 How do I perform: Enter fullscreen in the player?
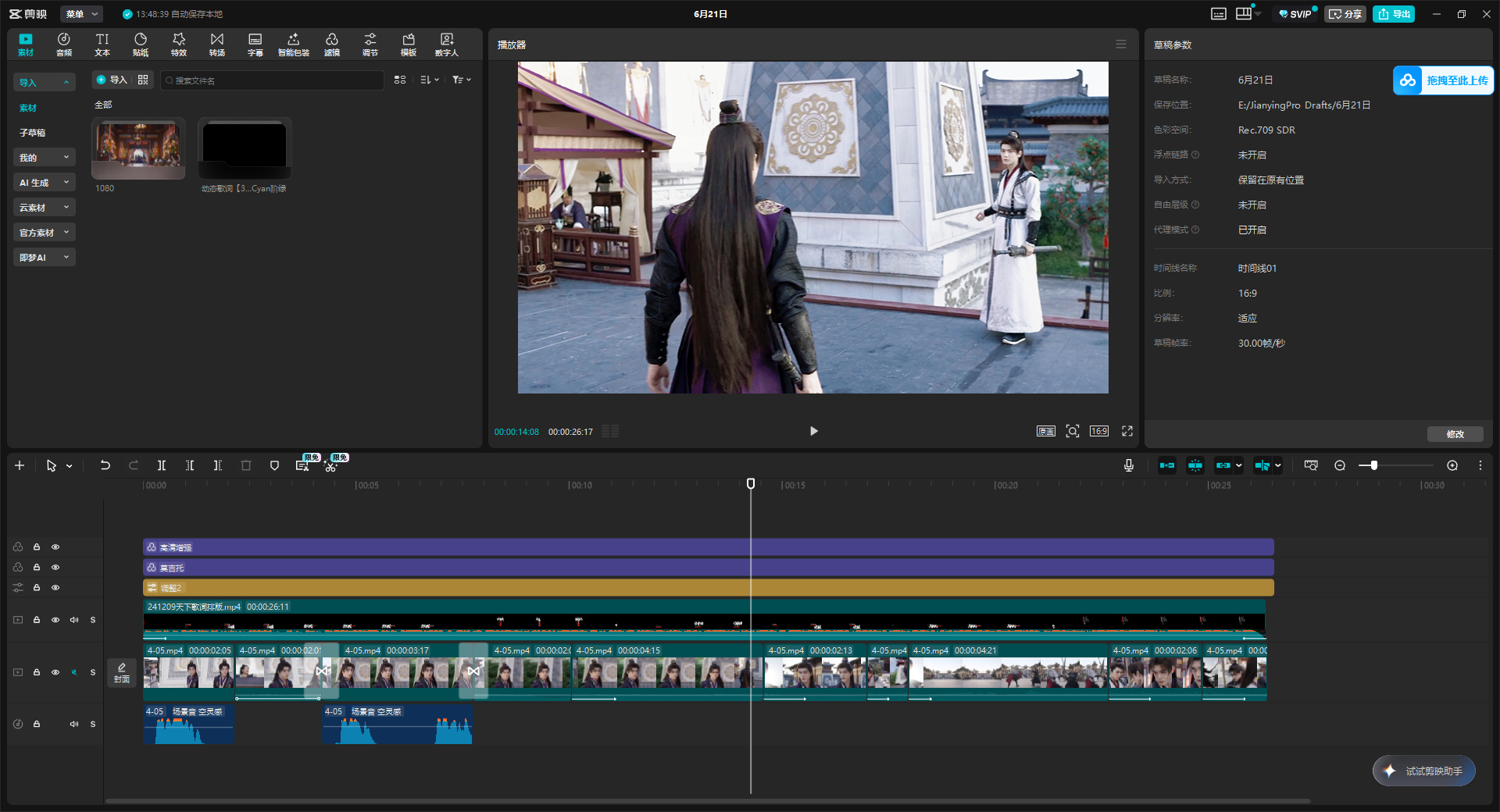pos(1127,431)
